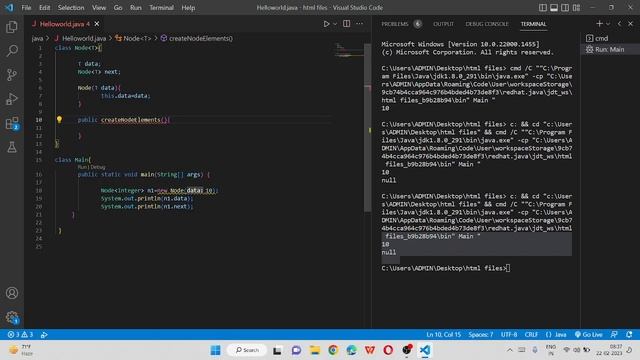Image resolution: width=640 pixels, height=360 pixels.
Task: Open Windows Start menu
Action: (x=216, y=350)
